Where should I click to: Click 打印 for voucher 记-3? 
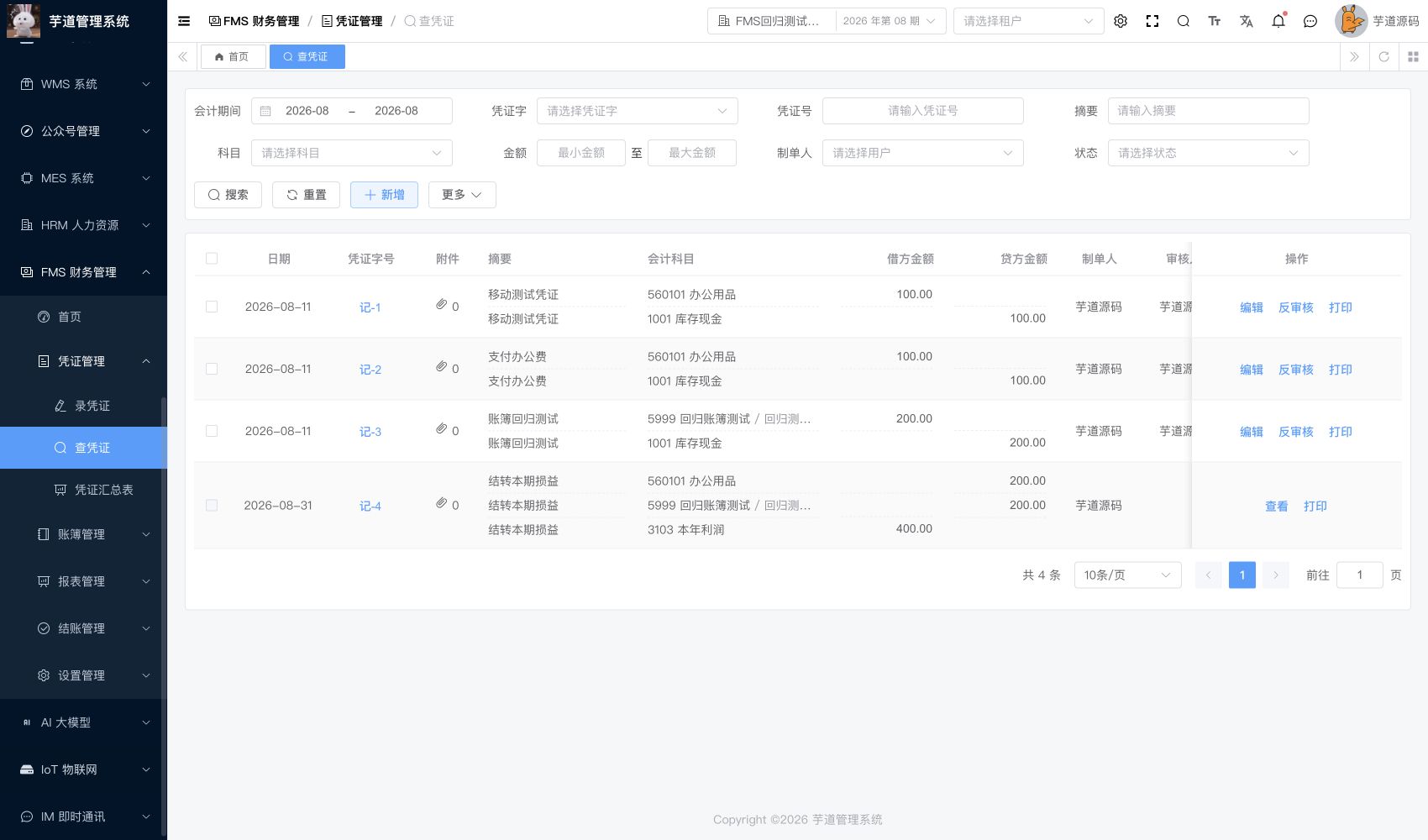[x=1341, y=432]
